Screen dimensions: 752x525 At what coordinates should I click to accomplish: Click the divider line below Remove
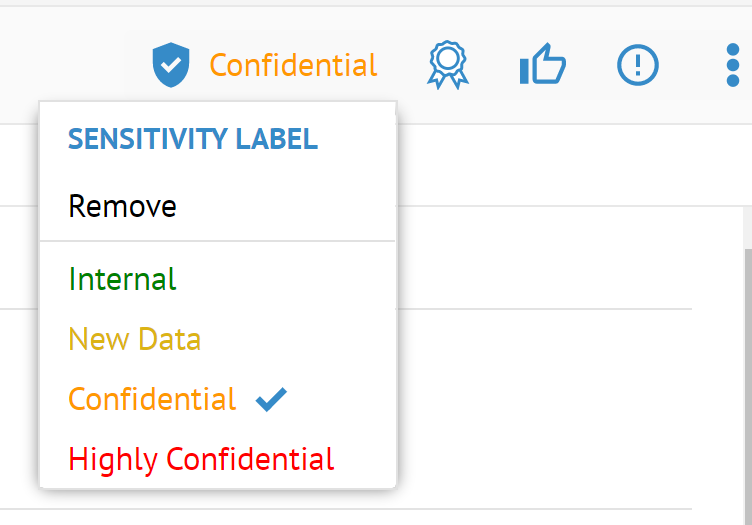pyautogui.click(x=217, y=241)
